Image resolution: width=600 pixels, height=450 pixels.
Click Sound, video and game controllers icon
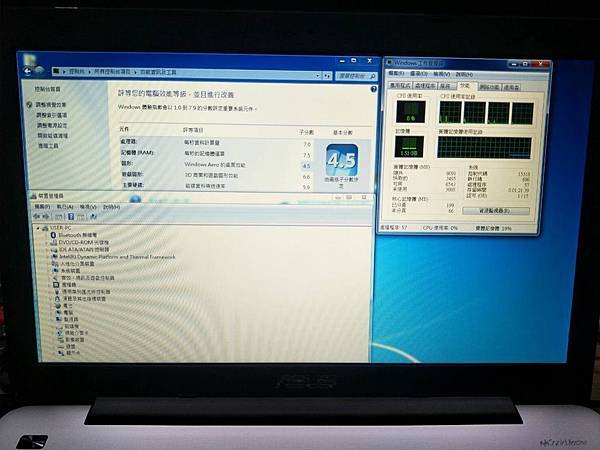(56, 278)
